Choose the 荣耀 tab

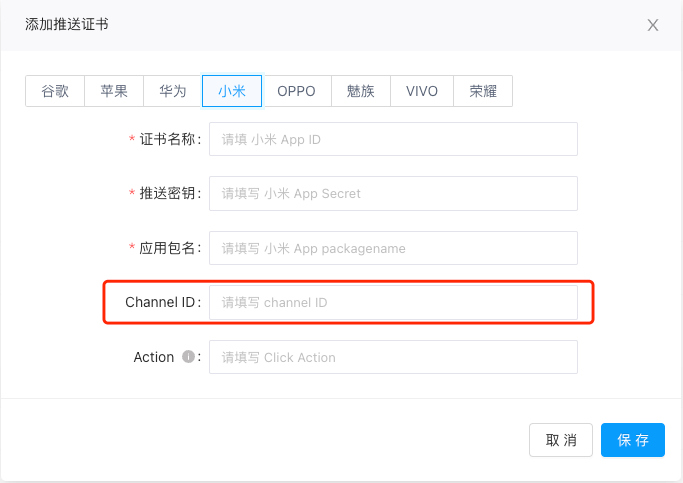pos(483,91)
